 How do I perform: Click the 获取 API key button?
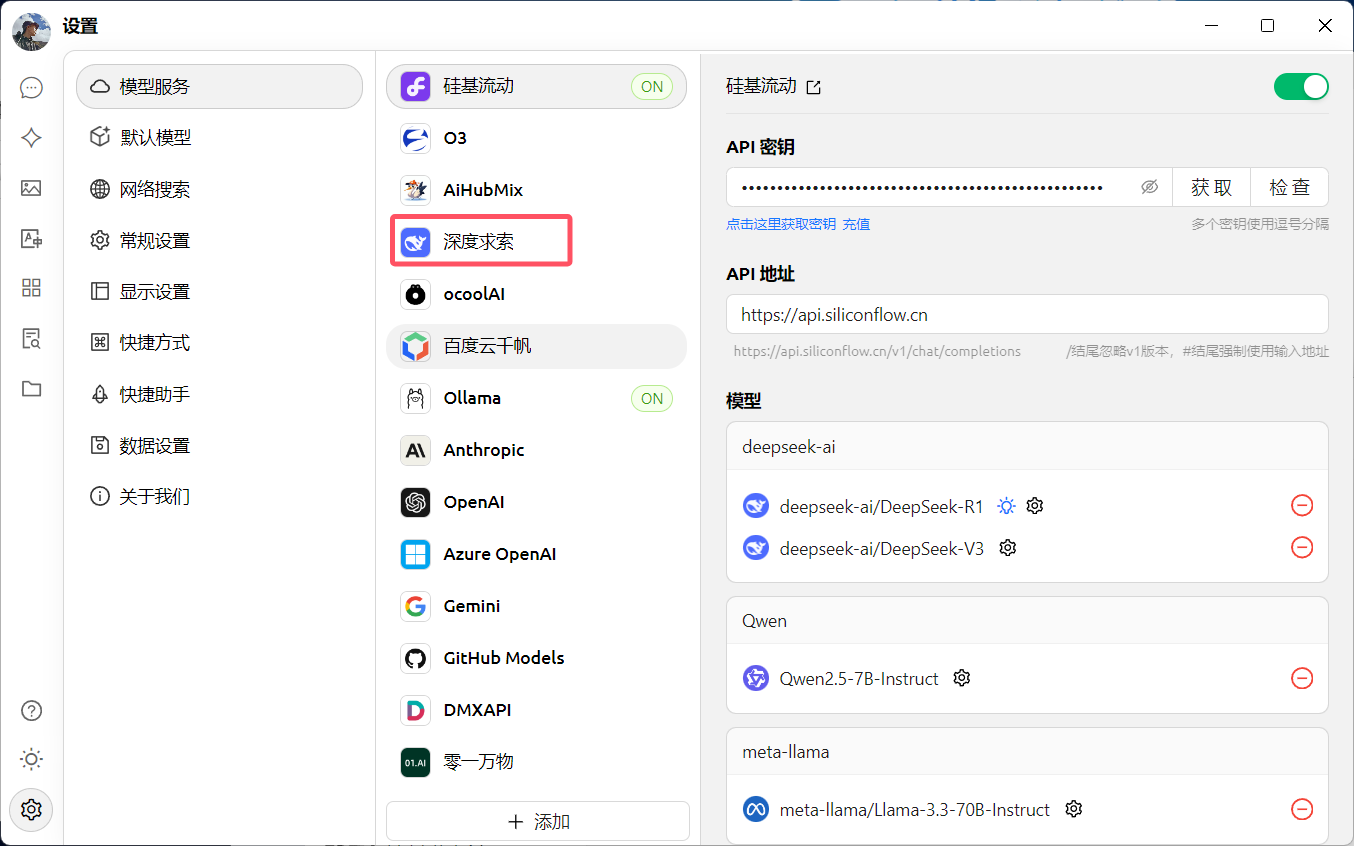point(1211,187)
